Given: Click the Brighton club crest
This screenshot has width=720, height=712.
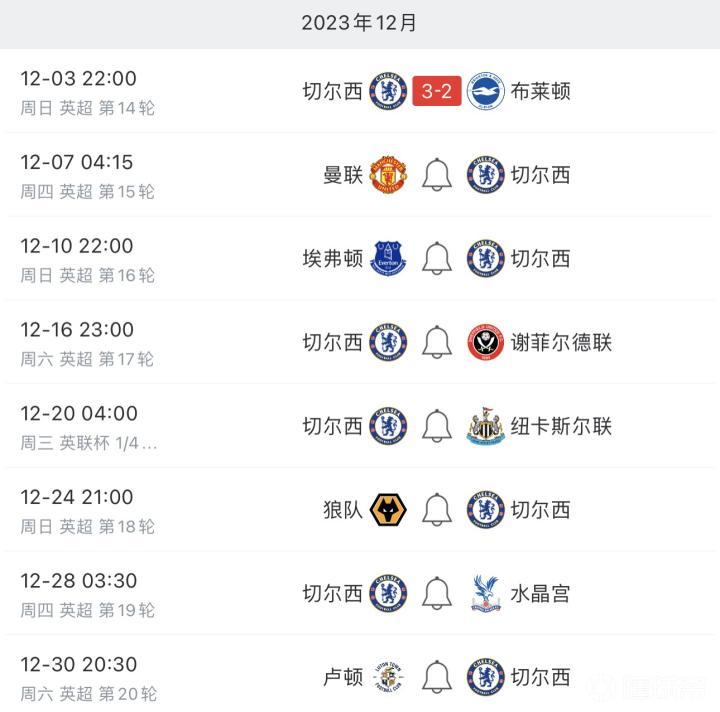Looking at the screenshot, I should click(x=486, y=92).
